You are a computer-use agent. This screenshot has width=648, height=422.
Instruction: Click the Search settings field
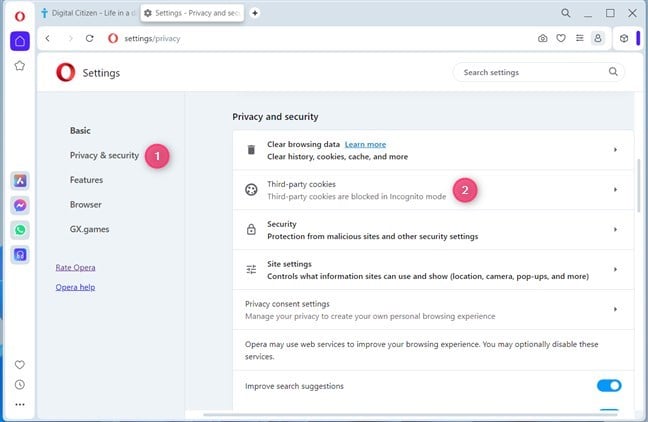tap(538, 72)
